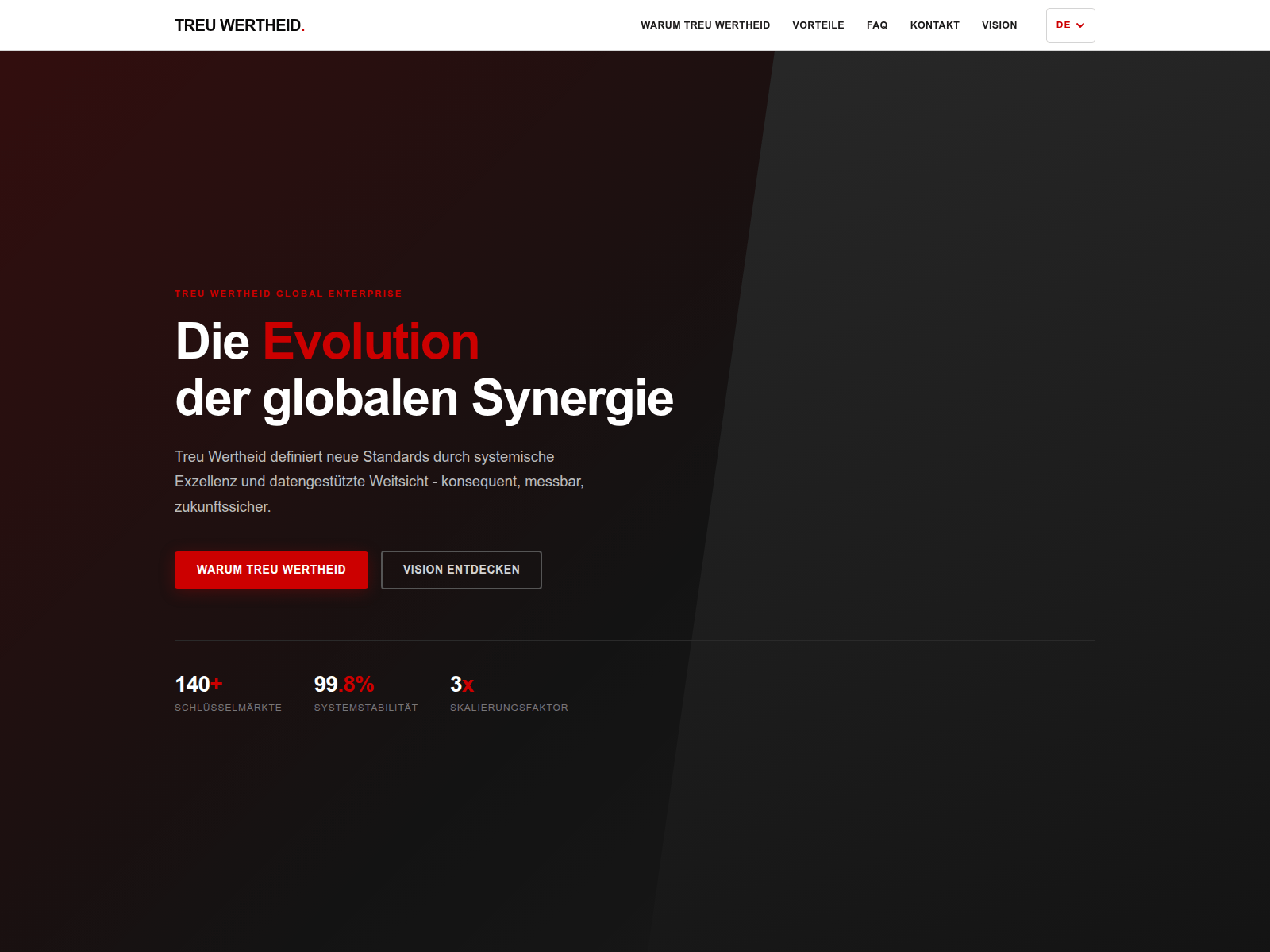
Task: Click the VISION ENTDECKEN button
Action: [461, 570]
